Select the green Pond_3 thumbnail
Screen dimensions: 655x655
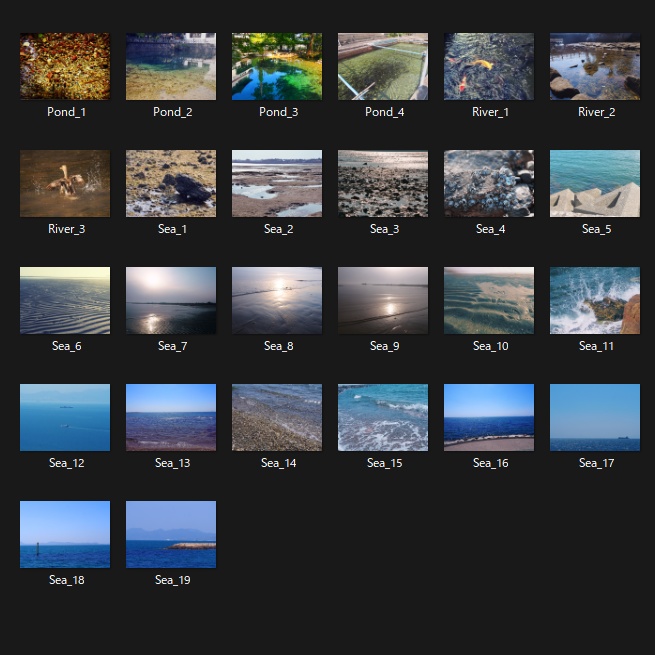(277, 66)
